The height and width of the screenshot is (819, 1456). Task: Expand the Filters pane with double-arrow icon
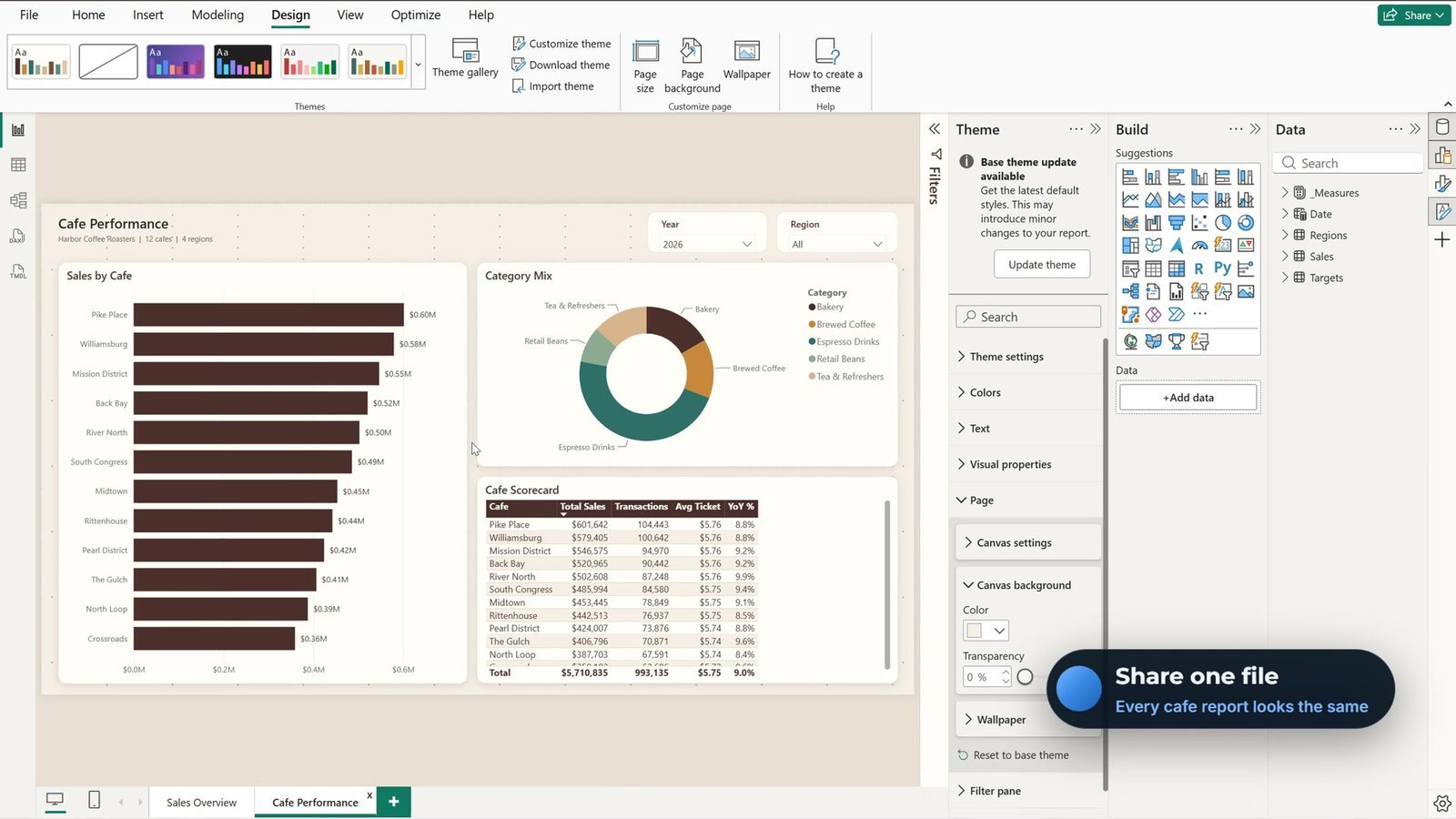pos(935,129)
